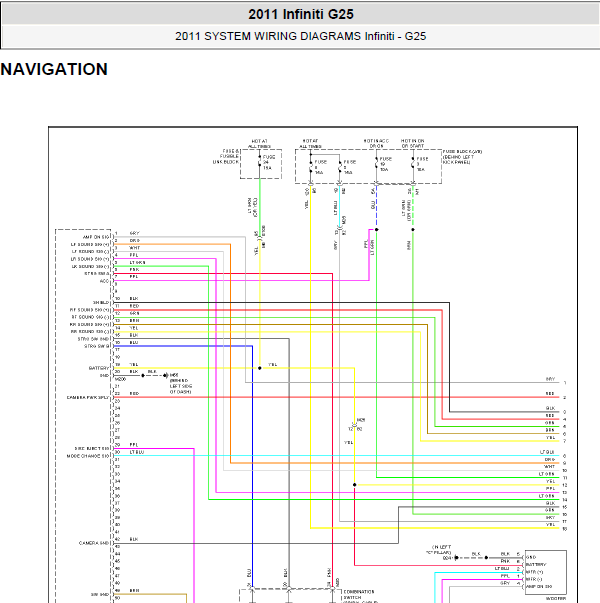Click the 'HOT IN ON OR START' header
Viewport: 600px width, 603px height.
[412, 143]
